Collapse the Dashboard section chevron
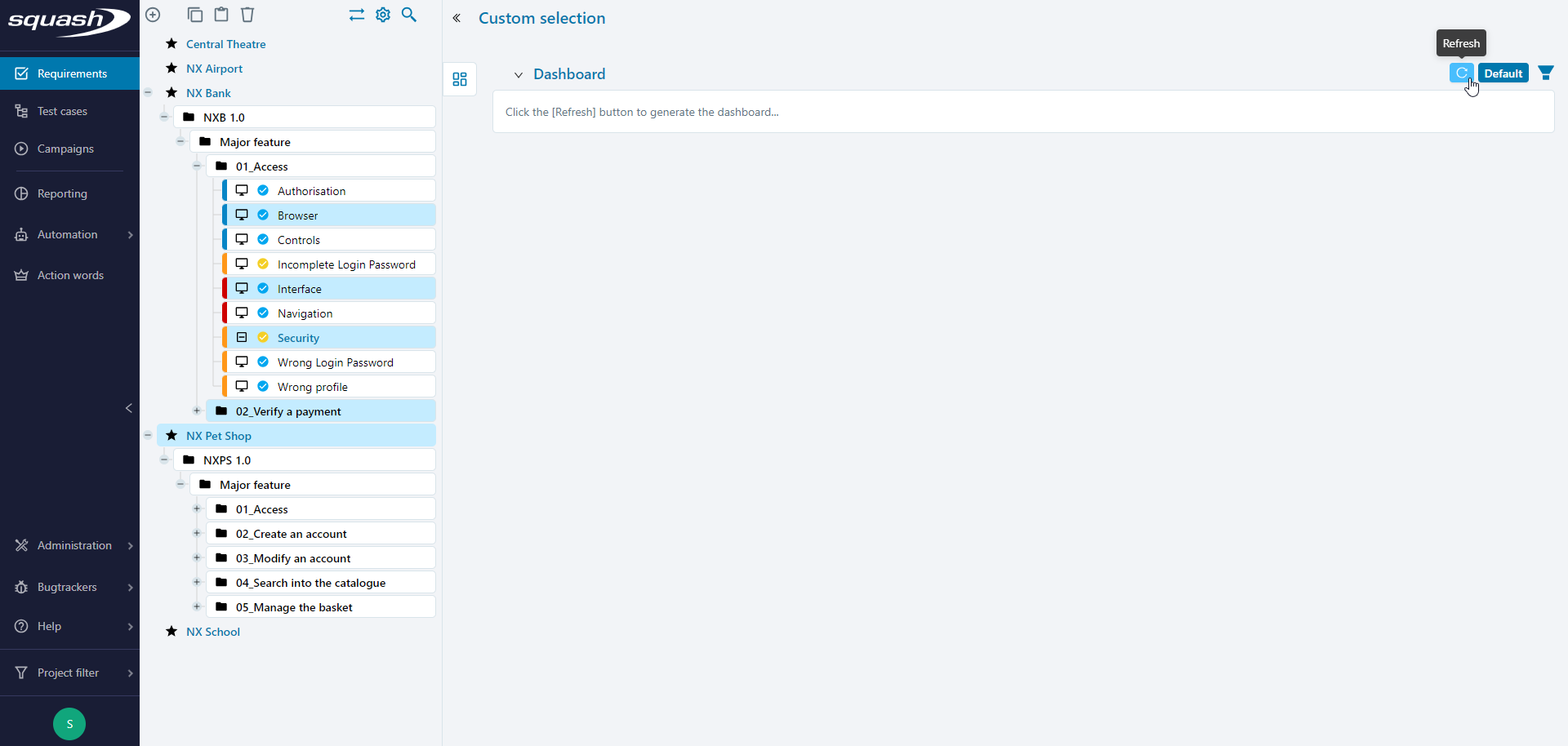Image resolution: width=1568 pixels, height=746 pixels. click(x=519, y=74)
